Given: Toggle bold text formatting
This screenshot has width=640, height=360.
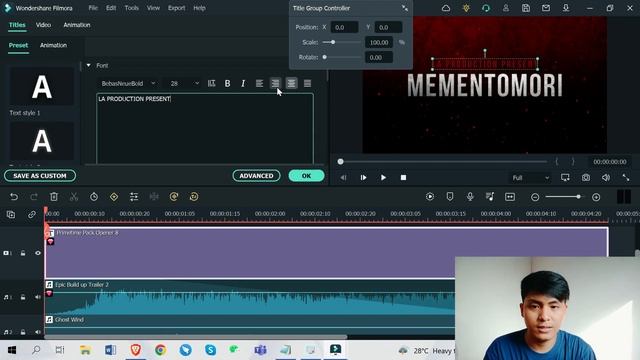Looking at the screenshot, I should pos(227,83).
